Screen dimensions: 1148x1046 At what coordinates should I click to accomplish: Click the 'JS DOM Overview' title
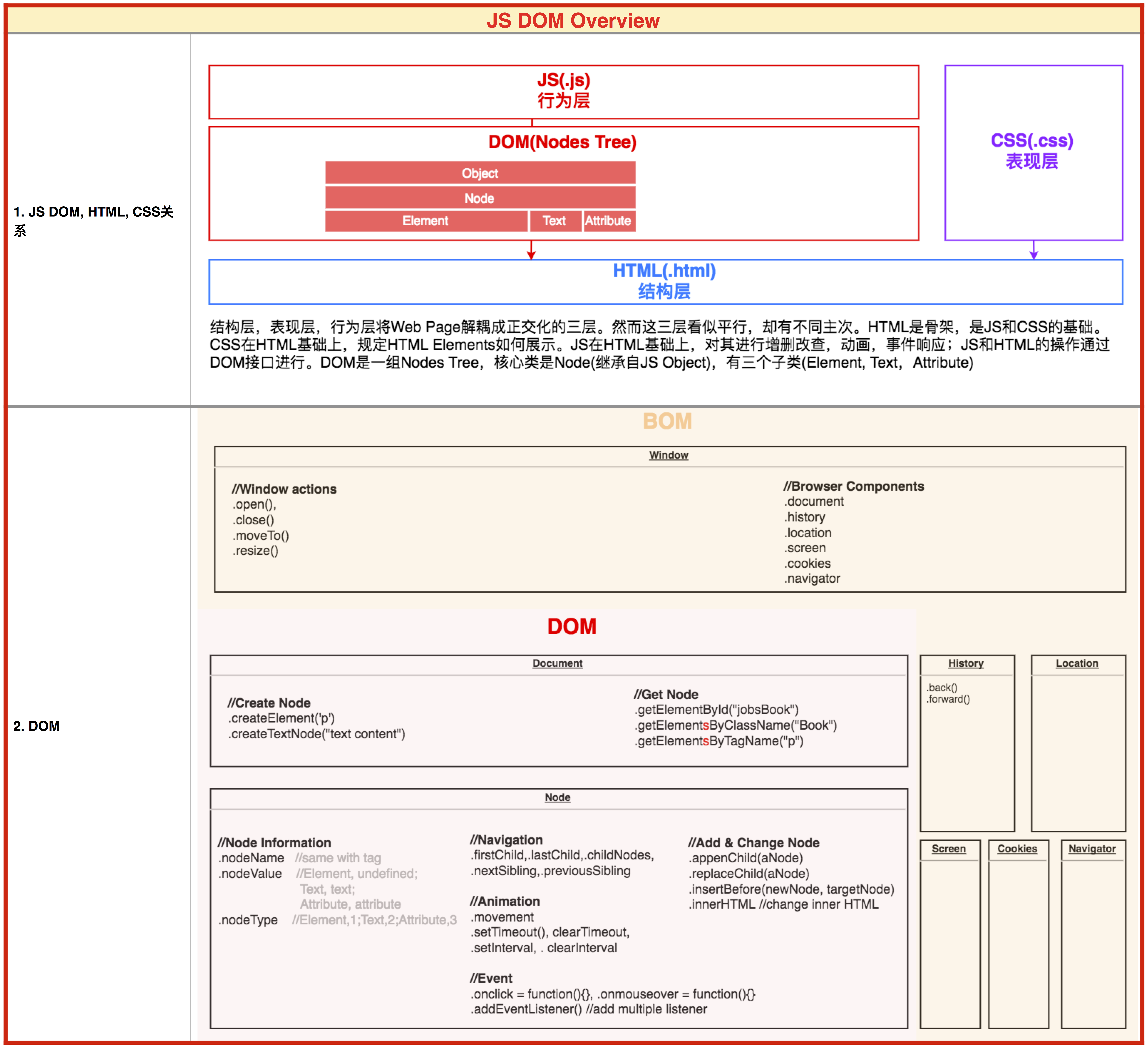point(573,21)
